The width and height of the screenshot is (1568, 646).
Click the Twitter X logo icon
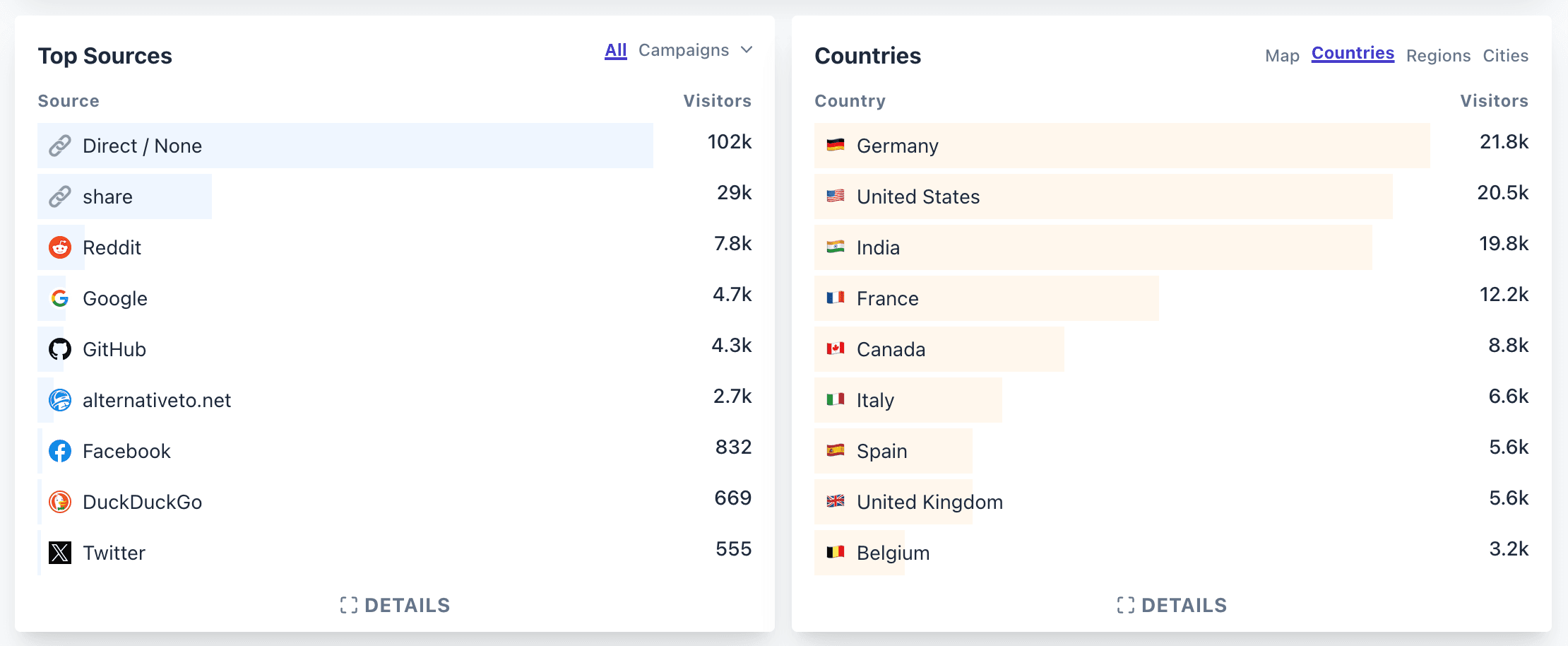tap(60, 553)
